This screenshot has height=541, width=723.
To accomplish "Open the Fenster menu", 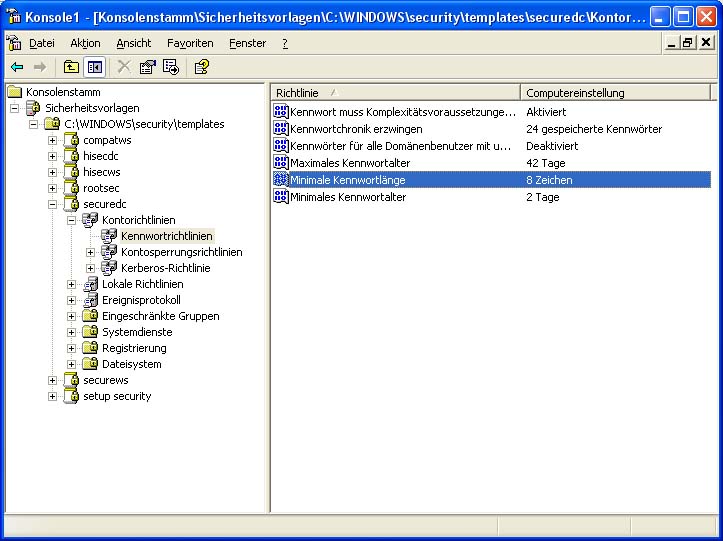I will (248, 43).
